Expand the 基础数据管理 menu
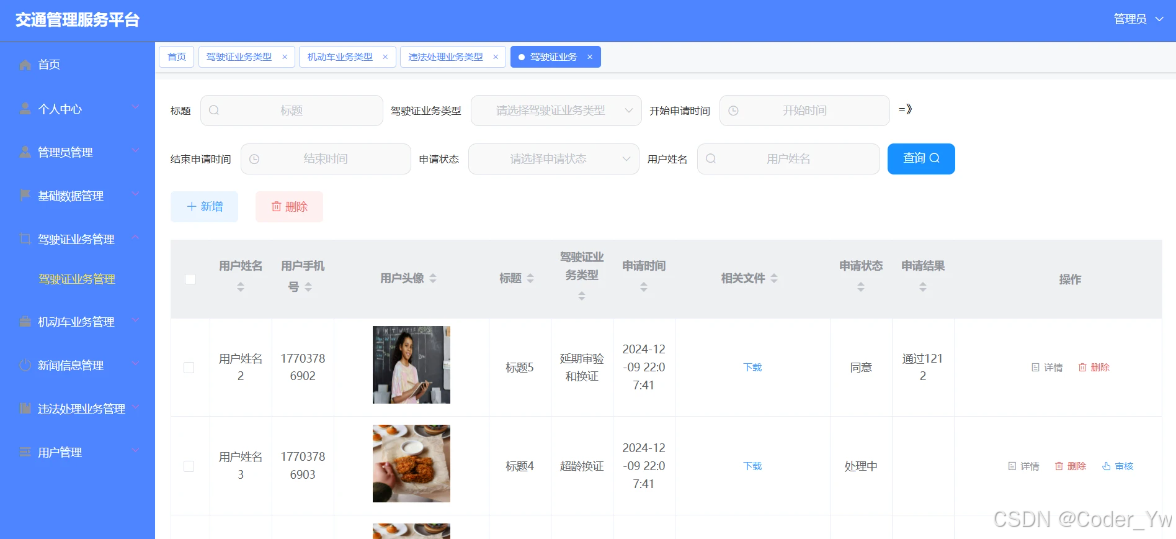This screenshot has width=1176, height=539. (x=136, y=194)
